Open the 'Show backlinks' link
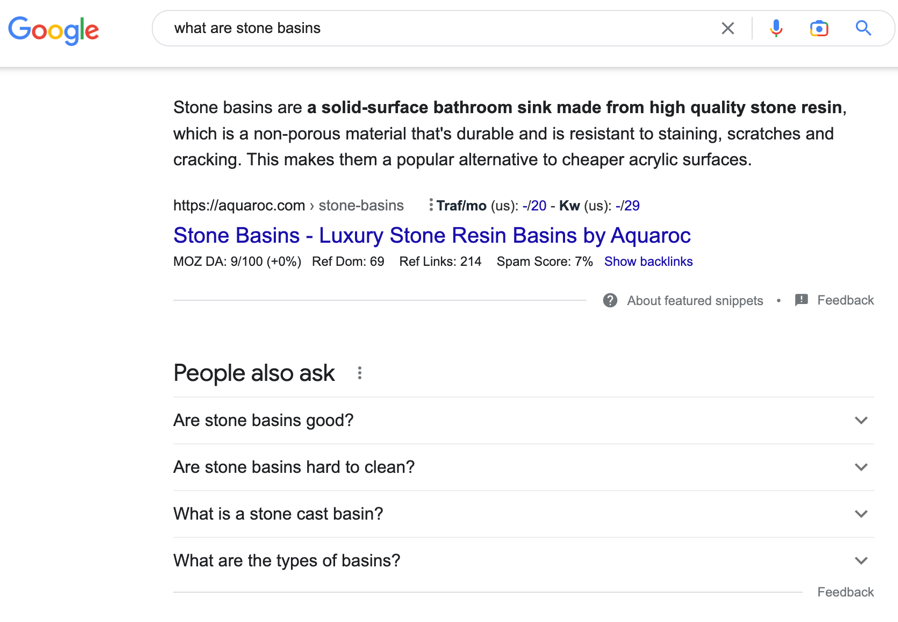 pyautogui.click(x=648, y=262)
